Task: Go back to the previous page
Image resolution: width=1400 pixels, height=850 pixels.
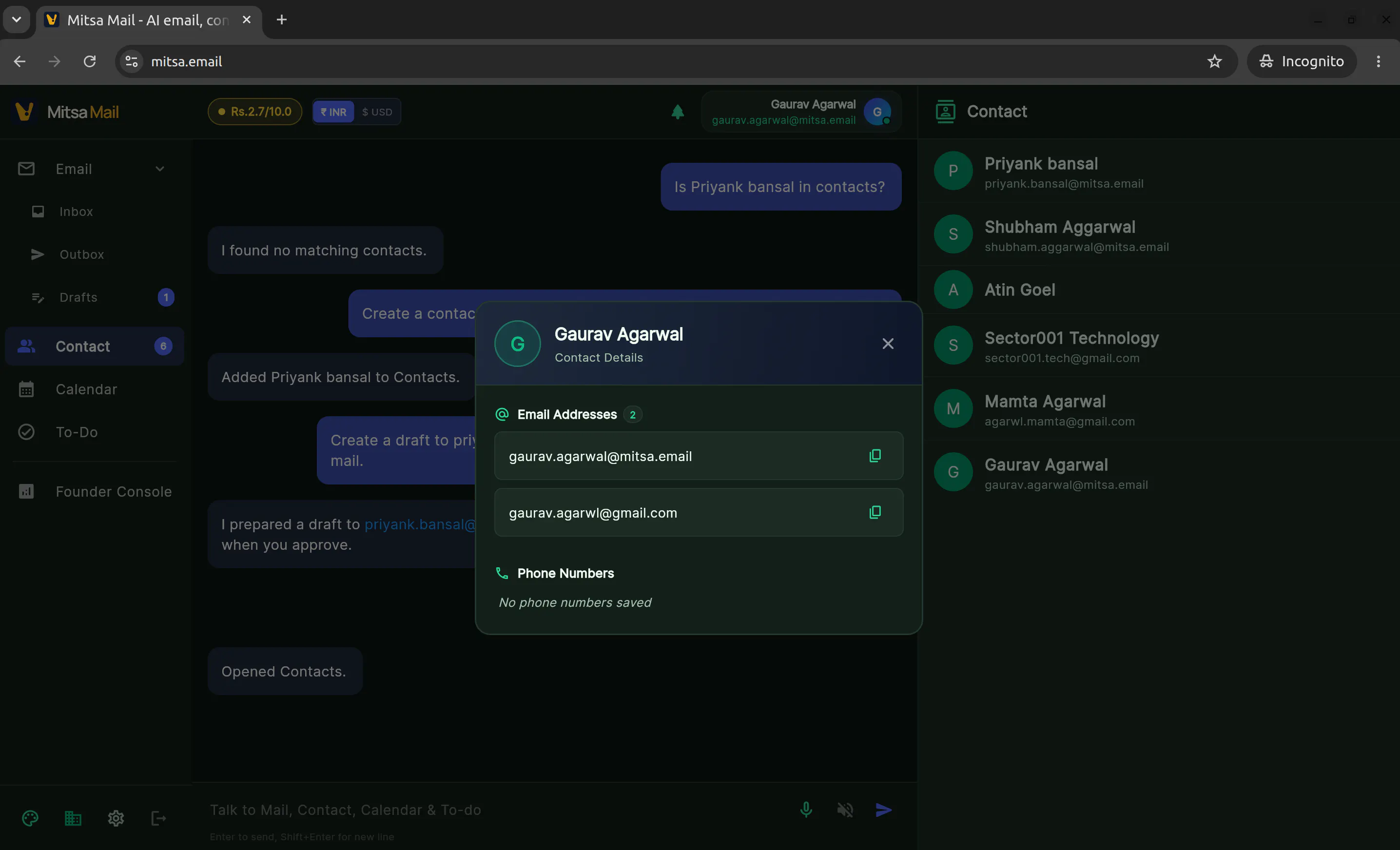Action: pyautogui.click(x=20, y=61)
